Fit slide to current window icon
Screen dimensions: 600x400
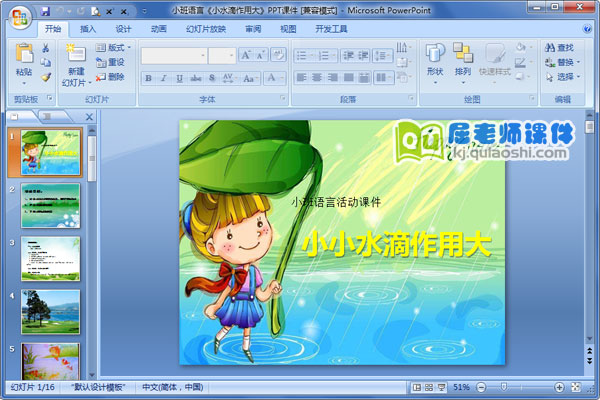[576, 387]
